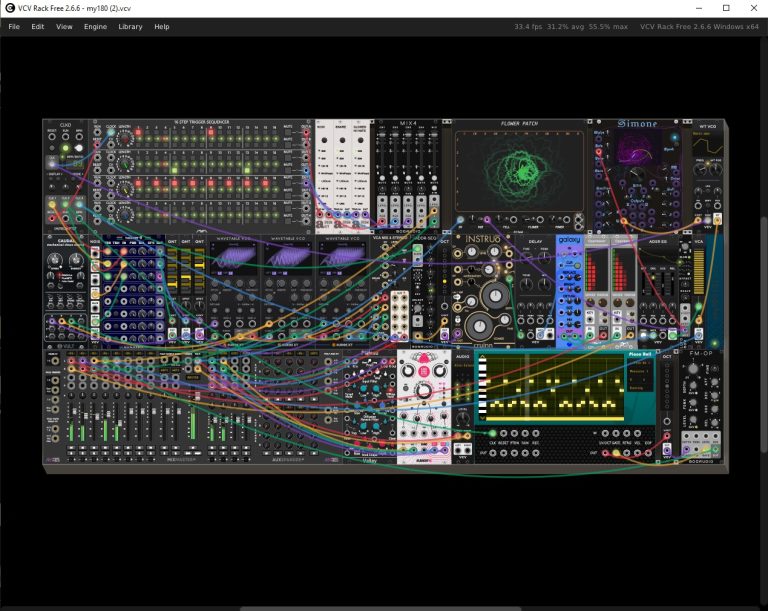
Task: Click the RESET button on CLKD clock
Action: click(x=52, y=148)
